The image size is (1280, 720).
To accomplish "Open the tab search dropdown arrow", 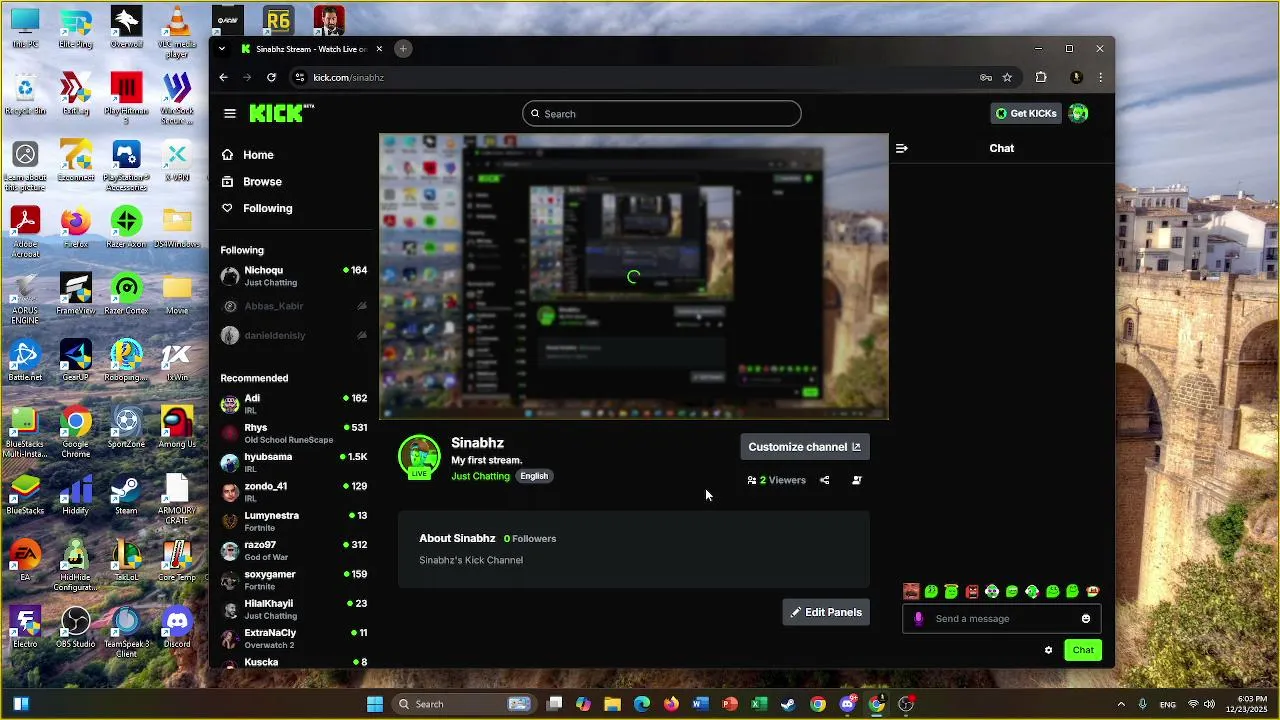I will coord(222,49).
